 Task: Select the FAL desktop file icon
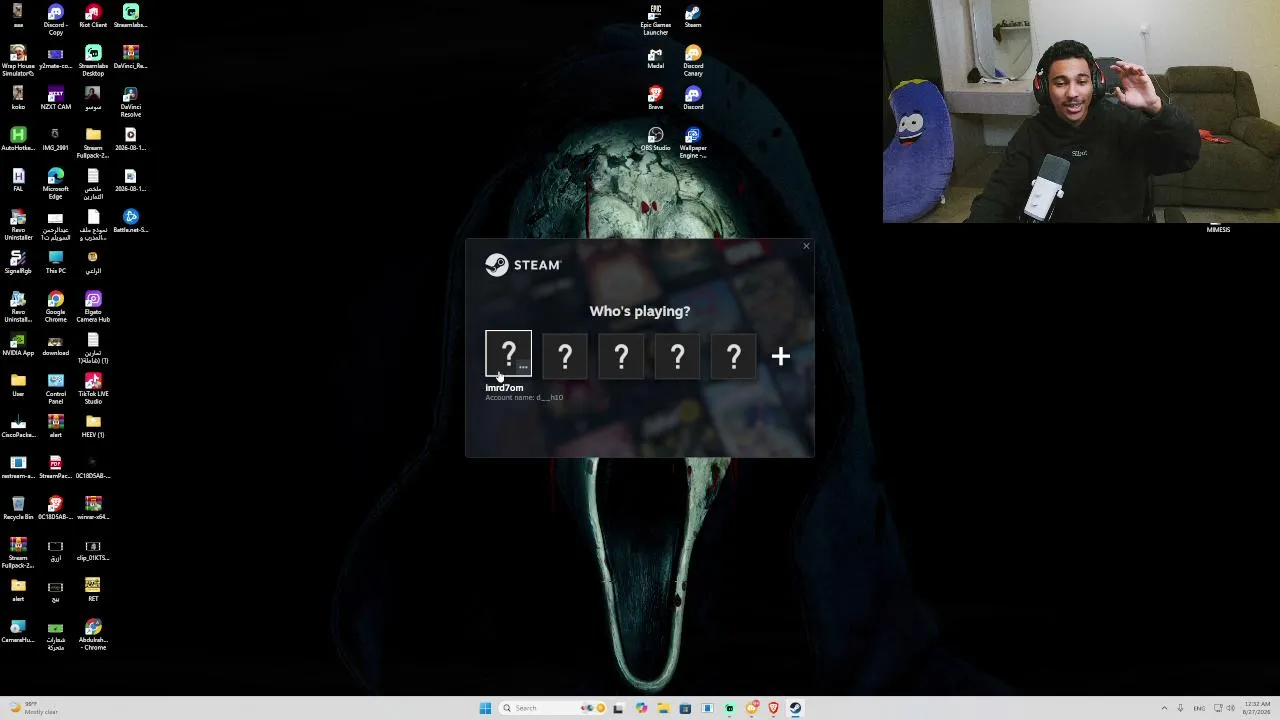coord(18,180)
